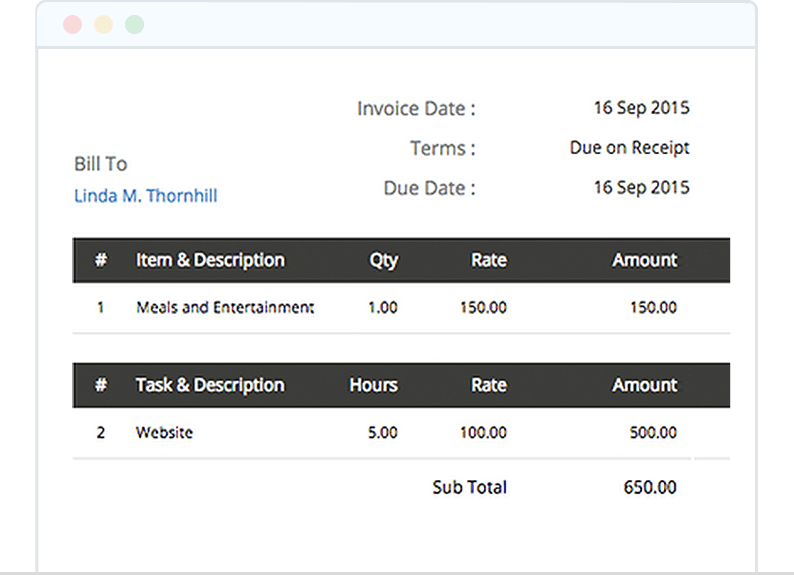This screenshot has width=794, height=575.
Task: Click the Task & Description column header
Action: tap(210, 385)
